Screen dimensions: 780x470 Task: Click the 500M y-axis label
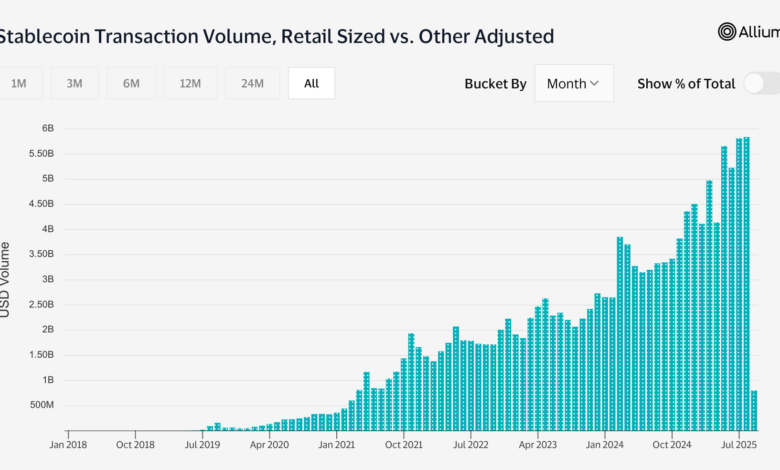[42, 405]
